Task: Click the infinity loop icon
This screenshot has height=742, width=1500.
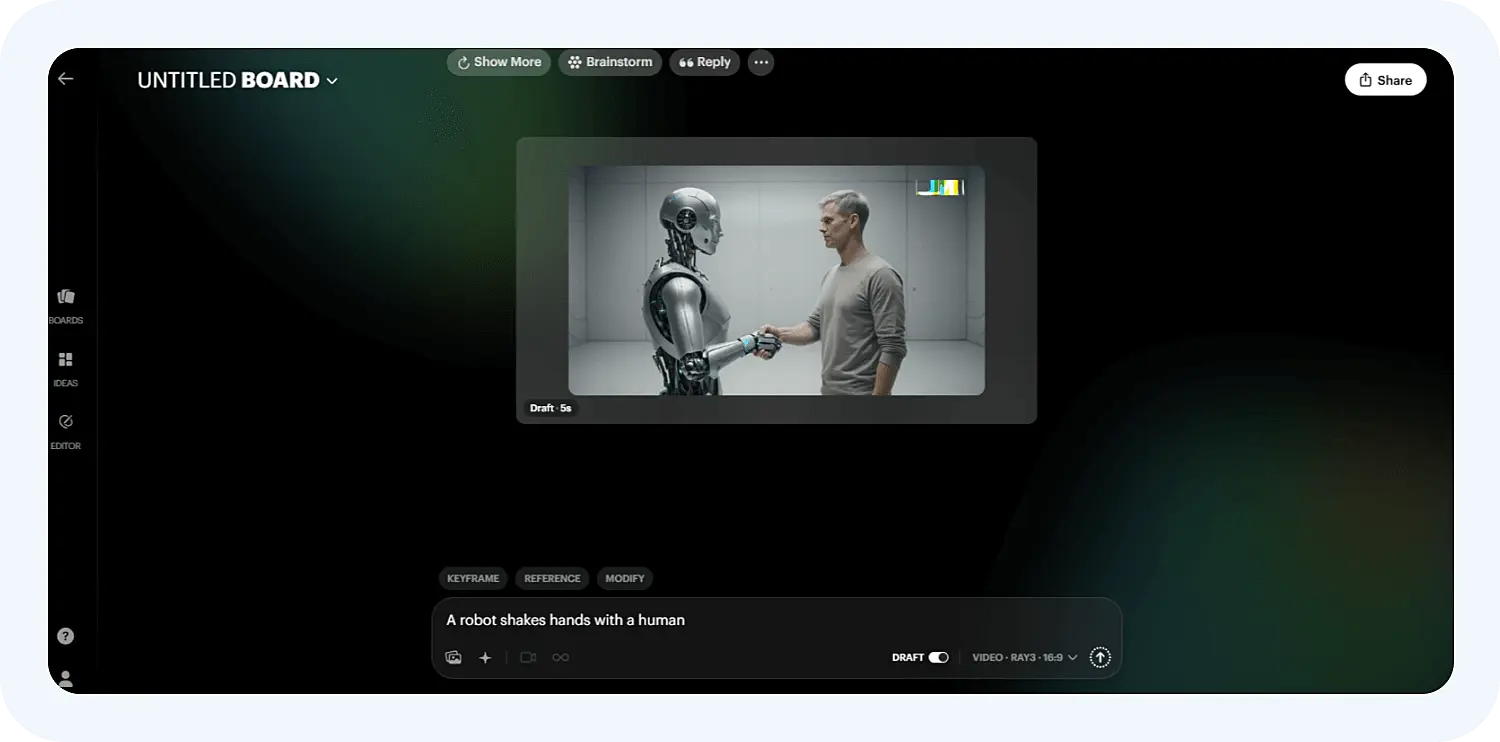Action: click(561, 658)
